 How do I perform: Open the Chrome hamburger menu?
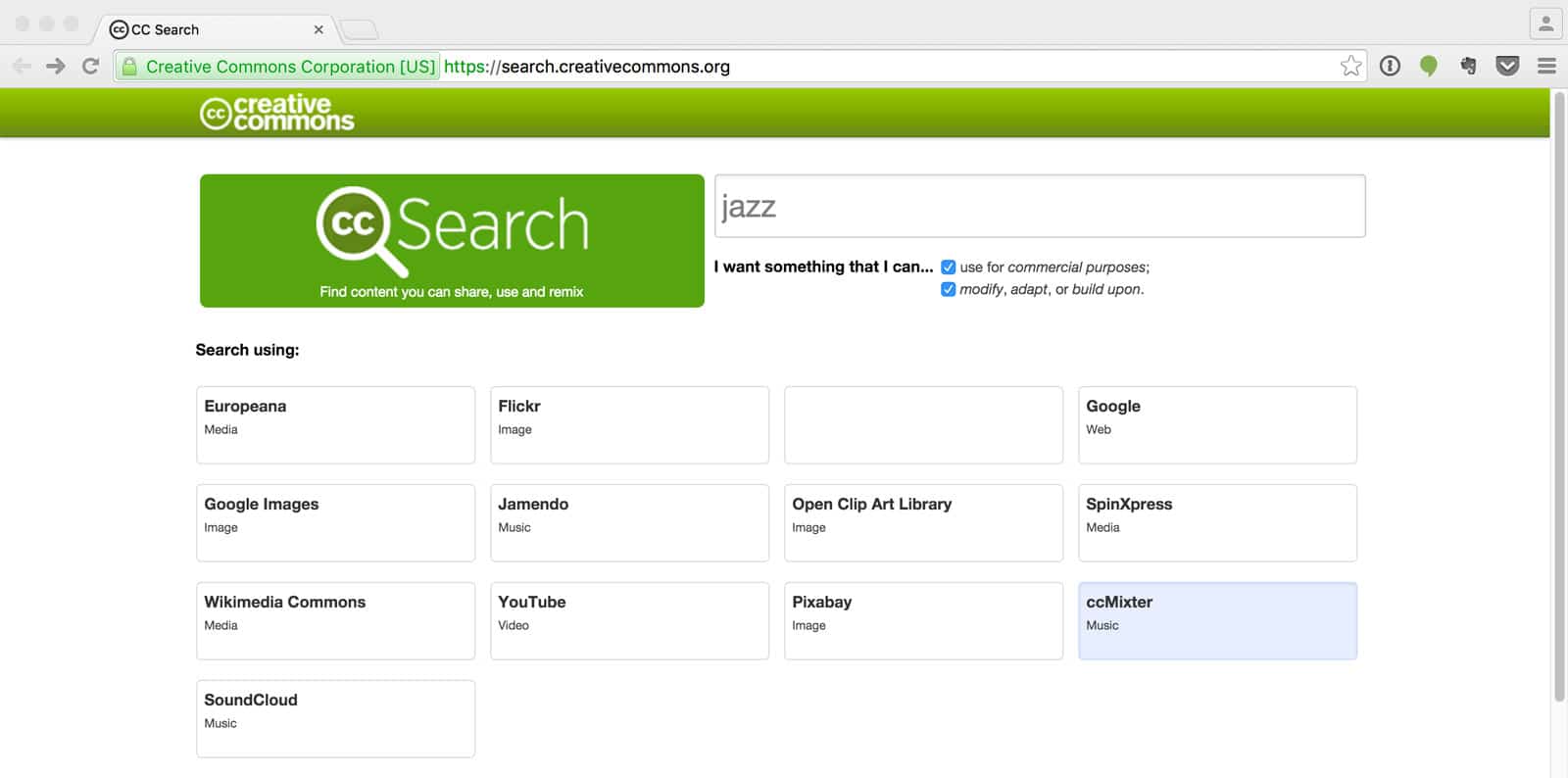(x=1546, y=67)
